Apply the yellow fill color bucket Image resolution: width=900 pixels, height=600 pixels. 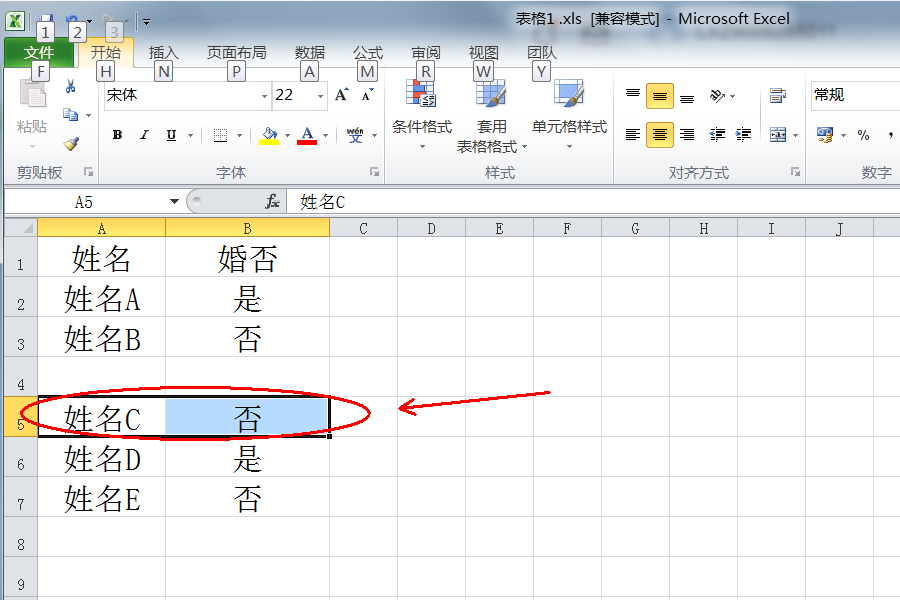click(269, 136)
